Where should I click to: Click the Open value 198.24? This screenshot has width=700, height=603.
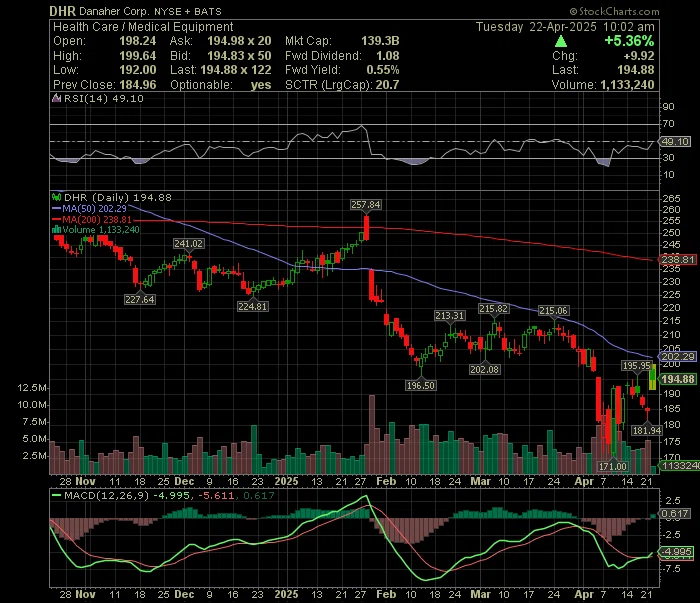click(138, 41)
